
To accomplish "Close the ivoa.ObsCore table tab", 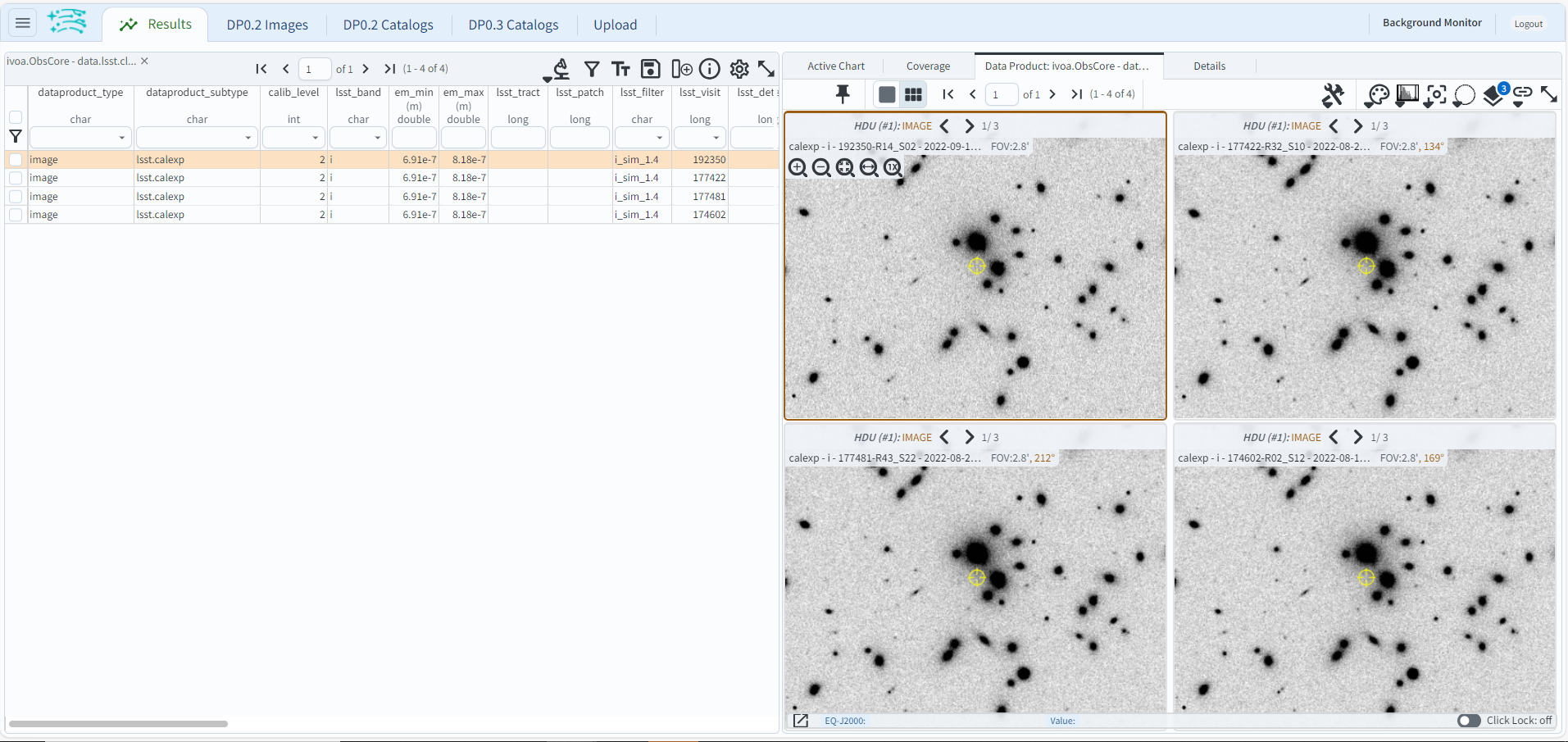I will [x=144, y=61].
